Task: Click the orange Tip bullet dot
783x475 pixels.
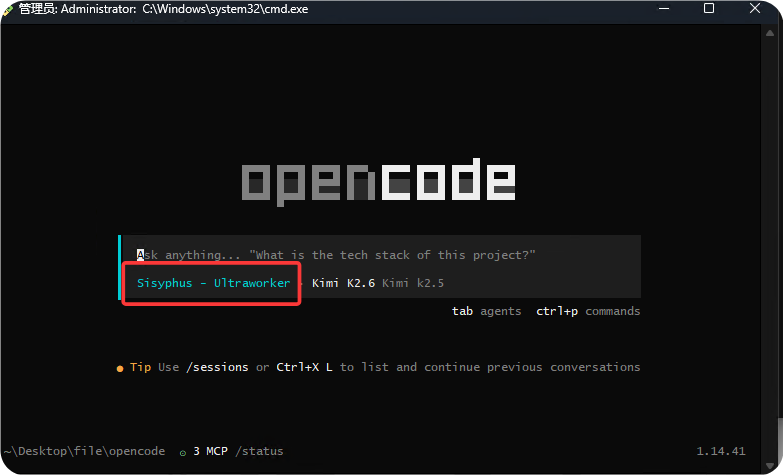Action: pyautogui.click(x=120, y=369)
